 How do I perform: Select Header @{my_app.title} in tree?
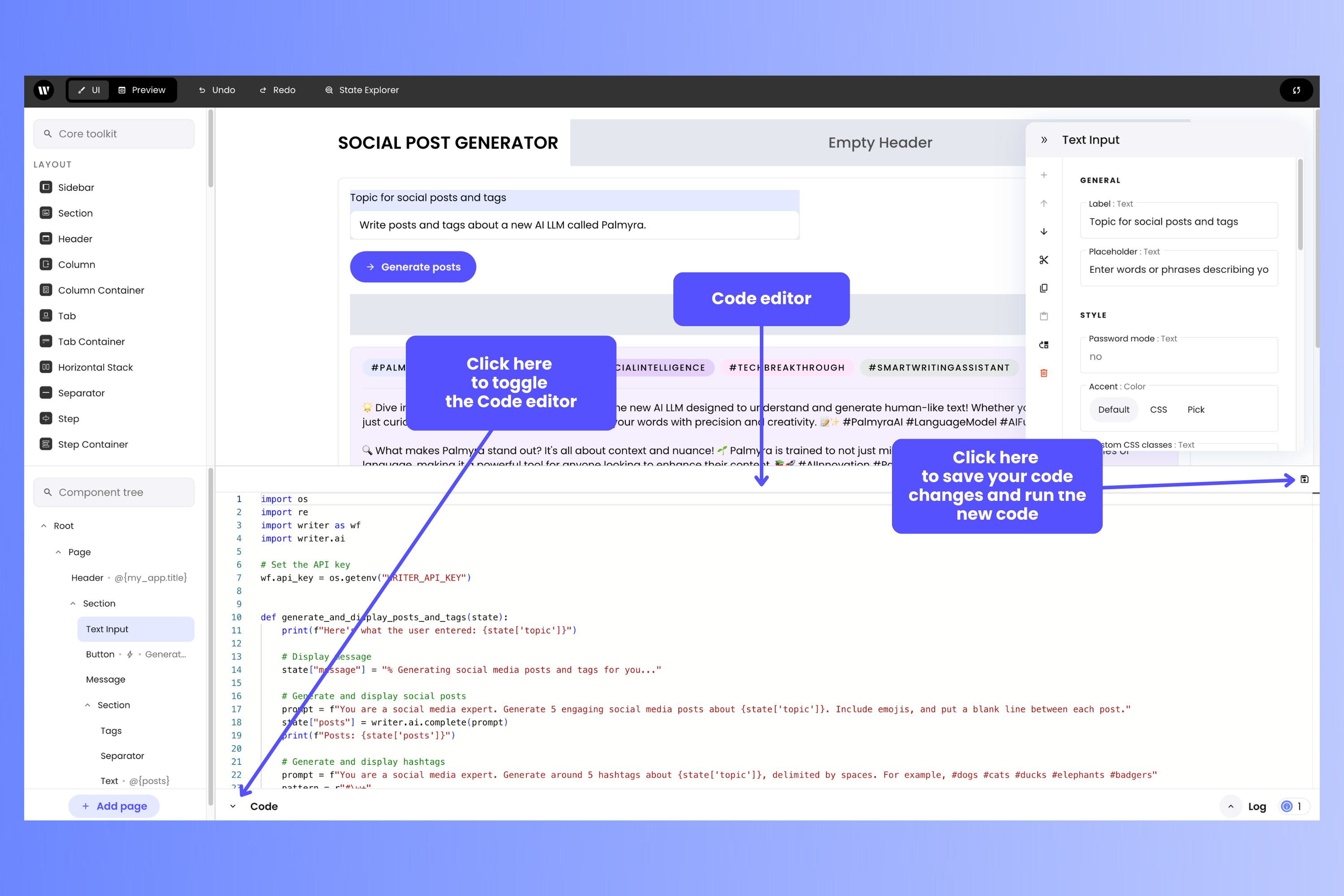(x=129, y=578)
